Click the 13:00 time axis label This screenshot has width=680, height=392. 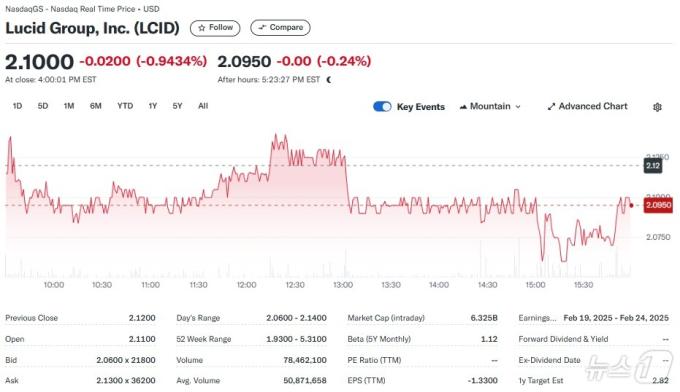pyautogui.click(x=343, y=285)
